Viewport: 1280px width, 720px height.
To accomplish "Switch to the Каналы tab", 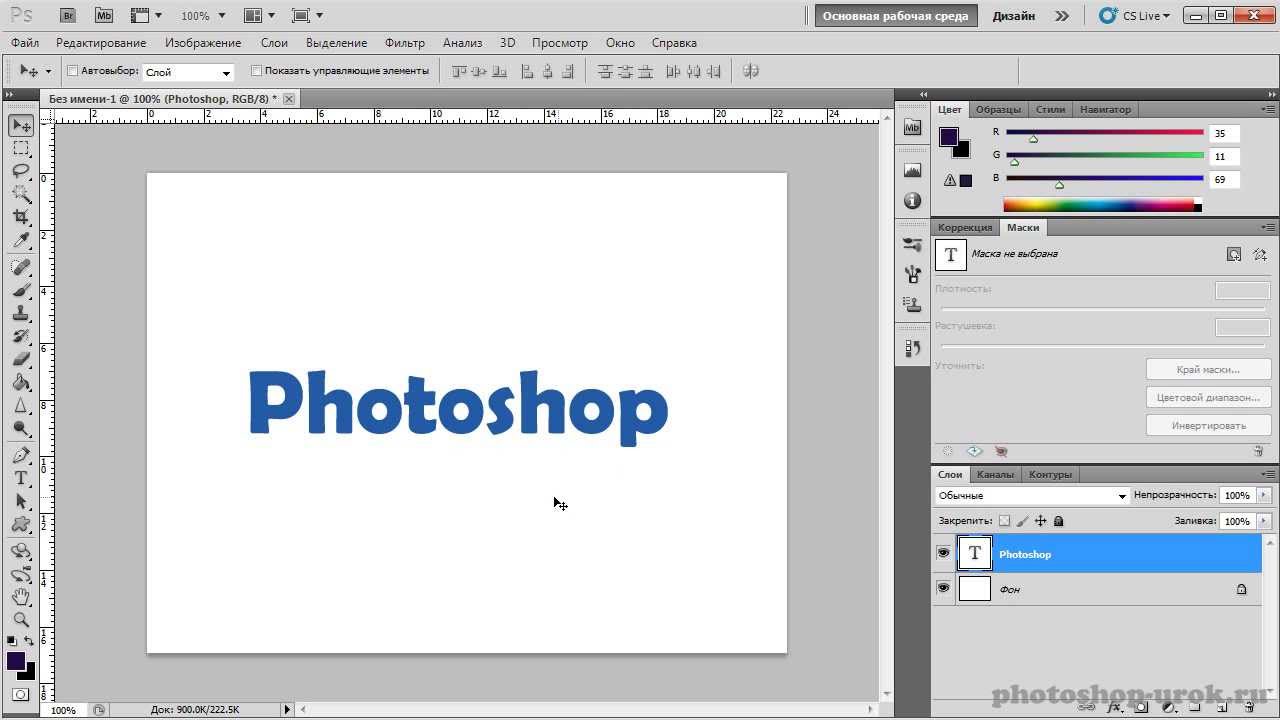I will [995, 474].
